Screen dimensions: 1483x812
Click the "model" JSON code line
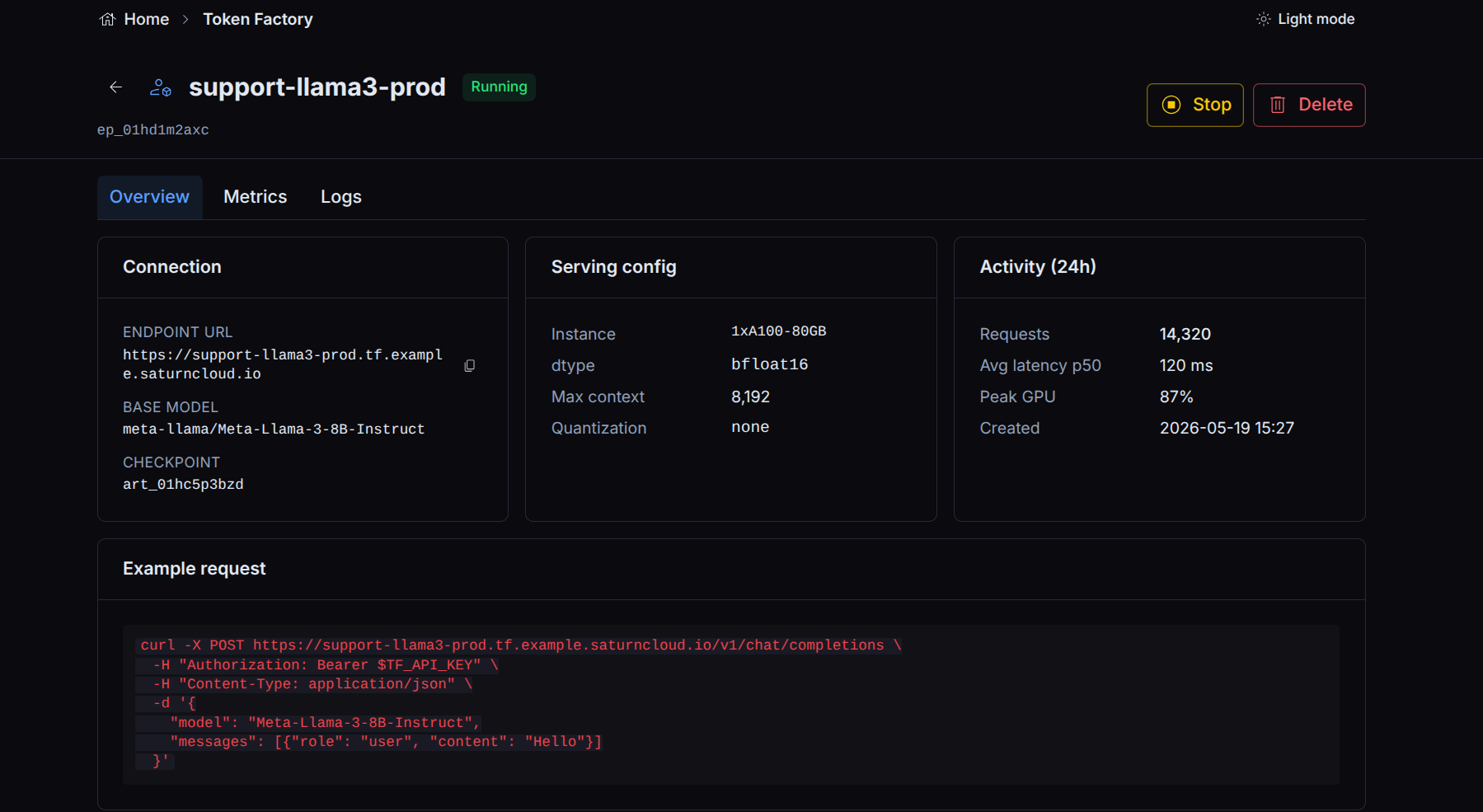325,723
